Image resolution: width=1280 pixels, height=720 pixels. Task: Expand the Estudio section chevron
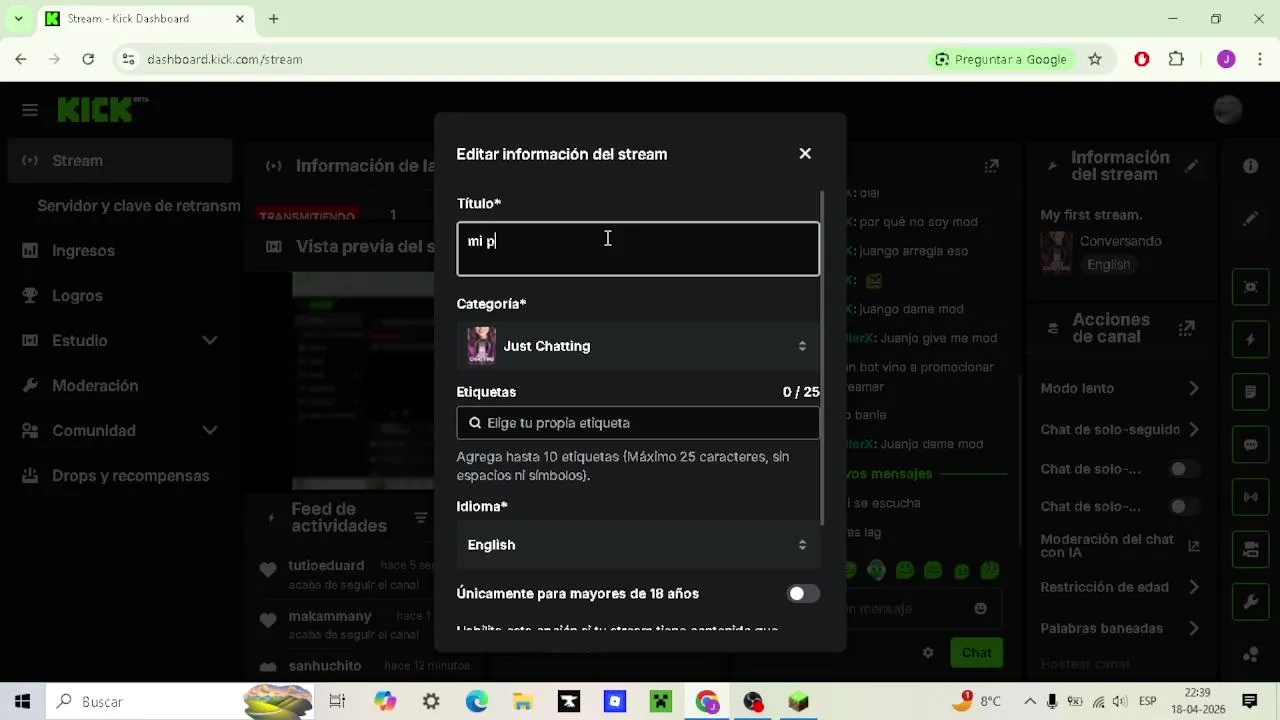tap(209, 341)
